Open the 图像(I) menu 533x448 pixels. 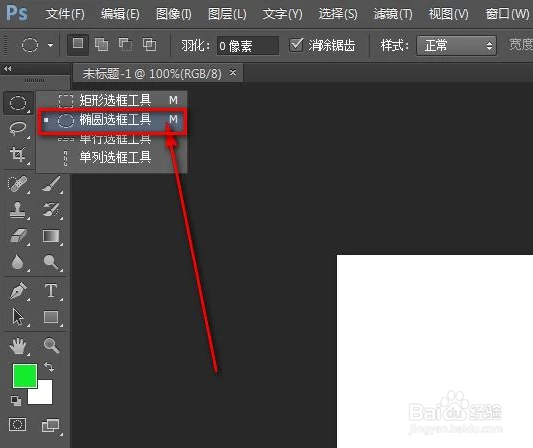click(x=173, y=14)
